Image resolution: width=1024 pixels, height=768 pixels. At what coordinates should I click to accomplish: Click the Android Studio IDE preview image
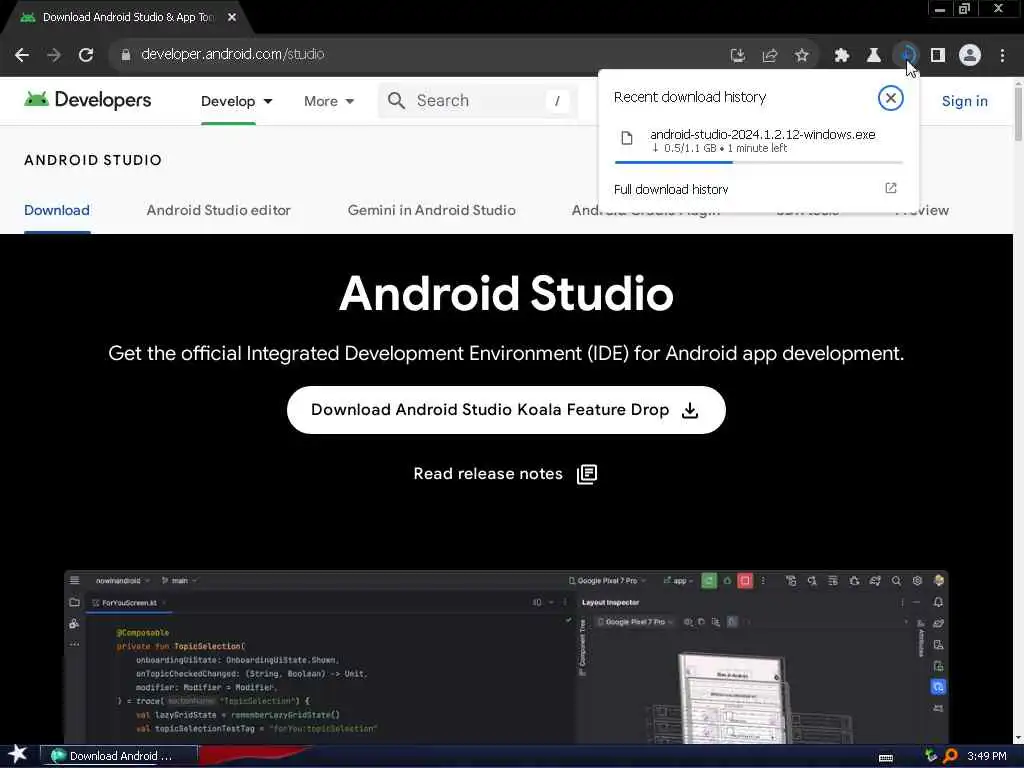pos(506,656)
